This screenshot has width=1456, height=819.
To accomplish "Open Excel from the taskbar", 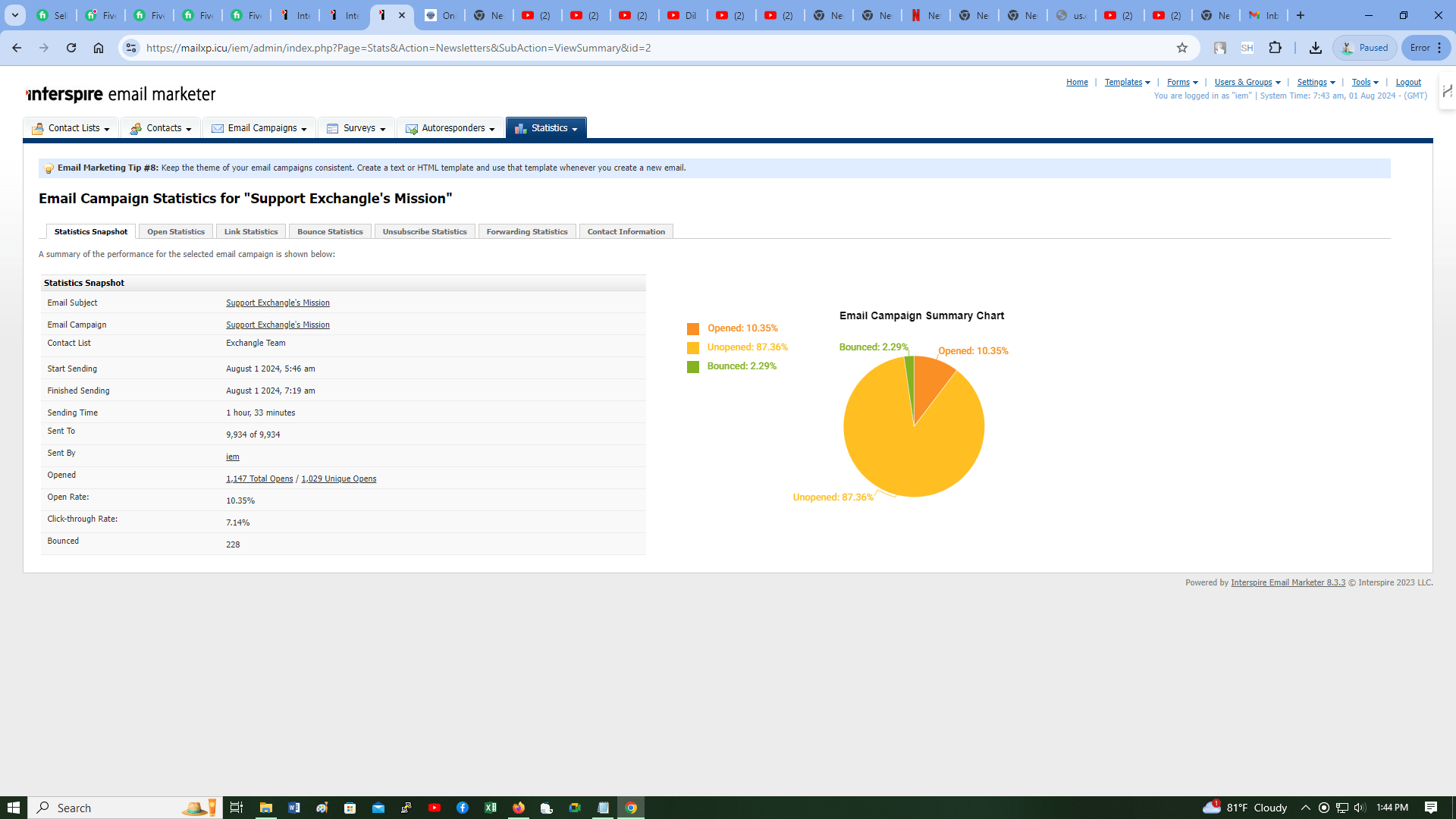I will tap(491, 808).
